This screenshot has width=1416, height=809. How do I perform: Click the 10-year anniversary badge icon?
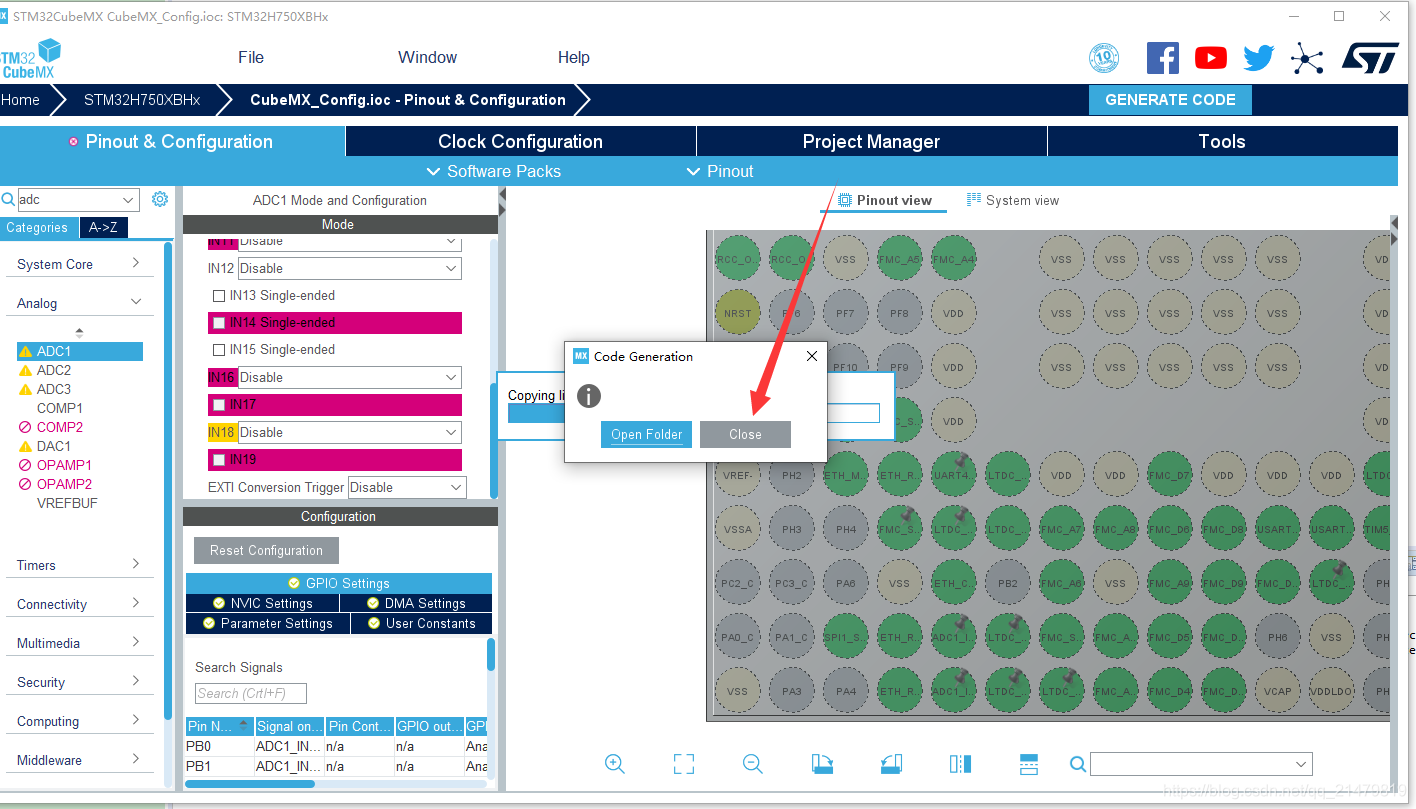click(x=1104, y=58)
